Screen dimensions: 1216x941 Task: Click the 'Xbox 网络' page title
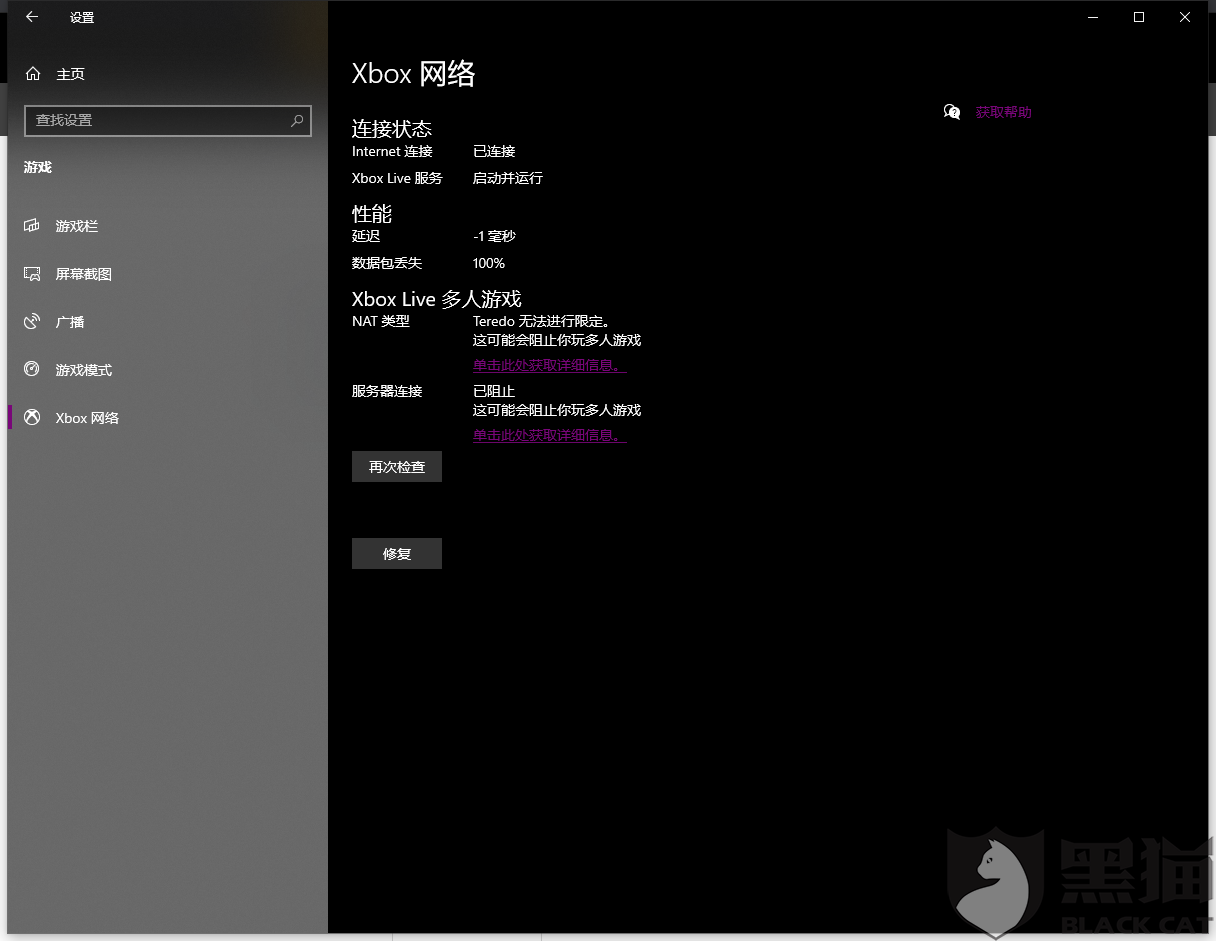pos(414,74)
